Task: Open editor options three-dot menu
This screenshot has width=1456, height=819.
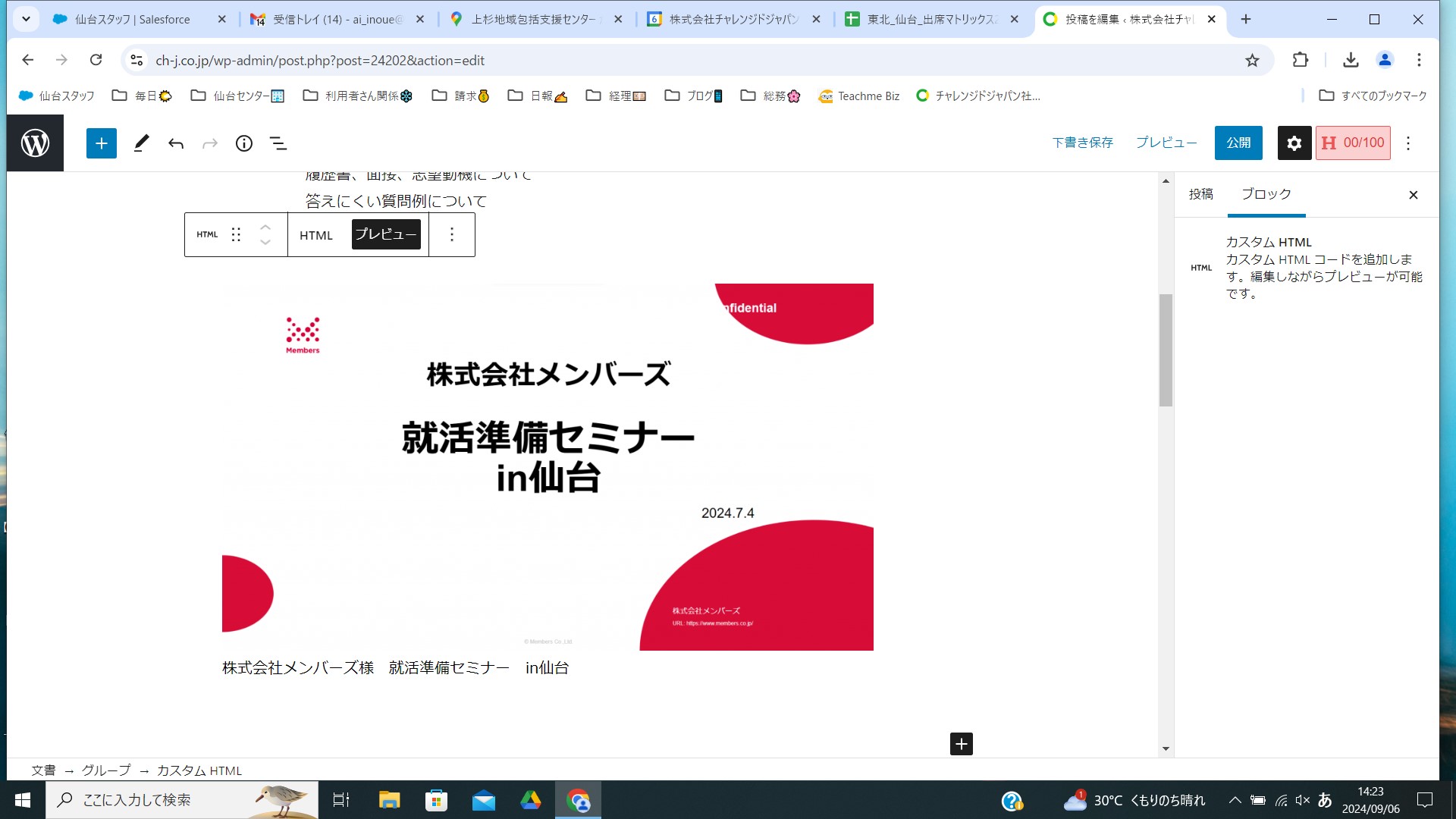Action: point(1408,143)
